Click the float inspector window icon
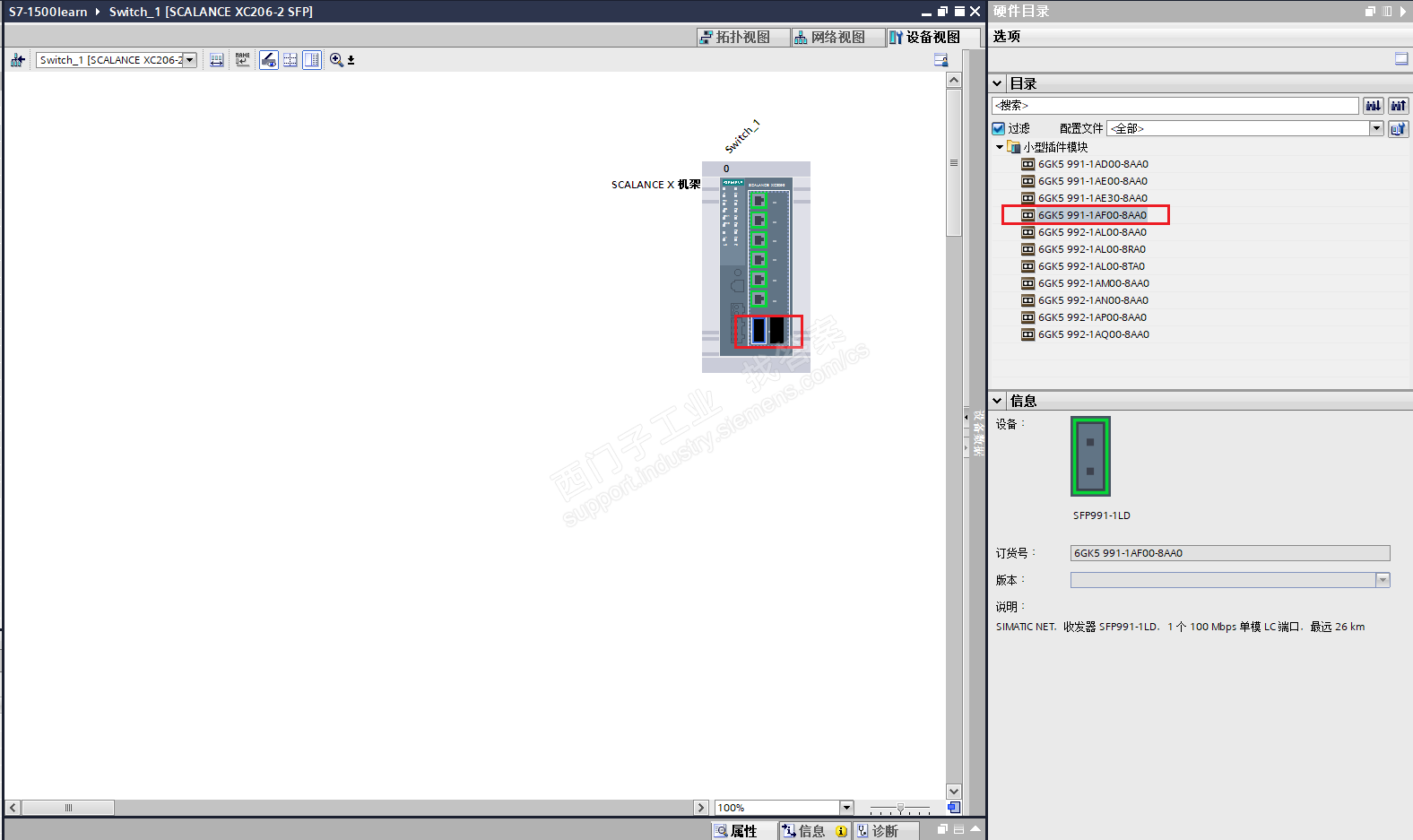 pos(942,830)
